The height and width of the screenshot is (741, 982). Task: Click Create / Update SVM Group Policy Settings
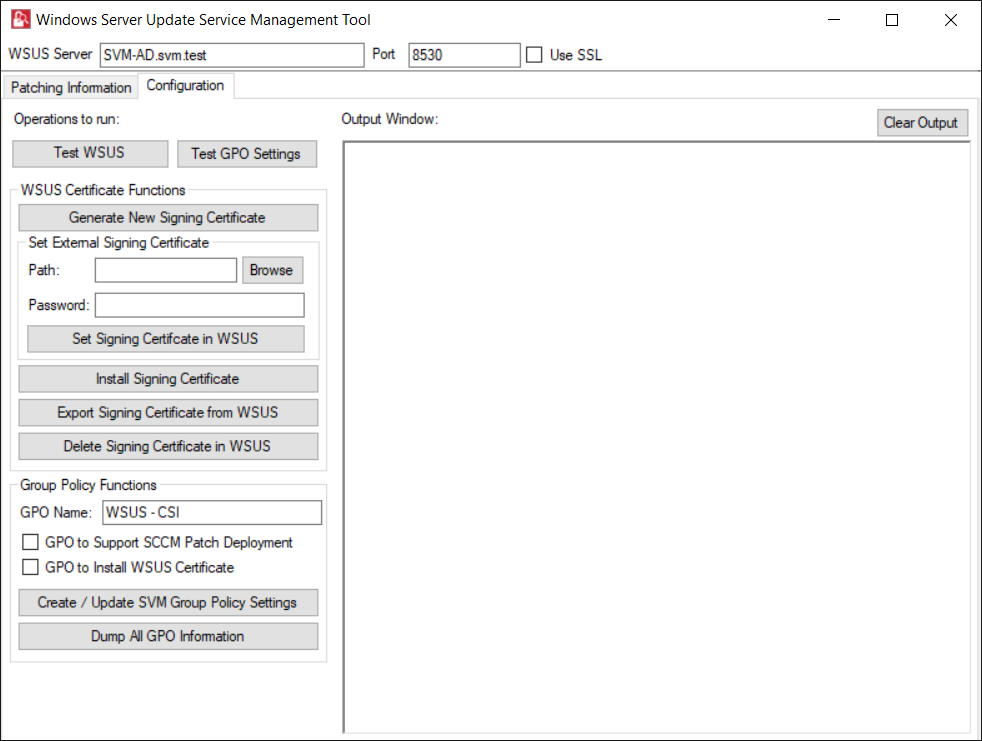tap(168, 603)
